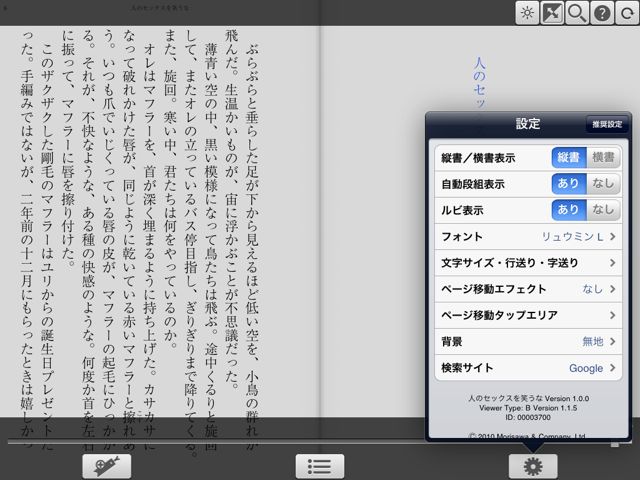Set 自動段組表示 to なし
640x480 pixels.
click(604, 184)
